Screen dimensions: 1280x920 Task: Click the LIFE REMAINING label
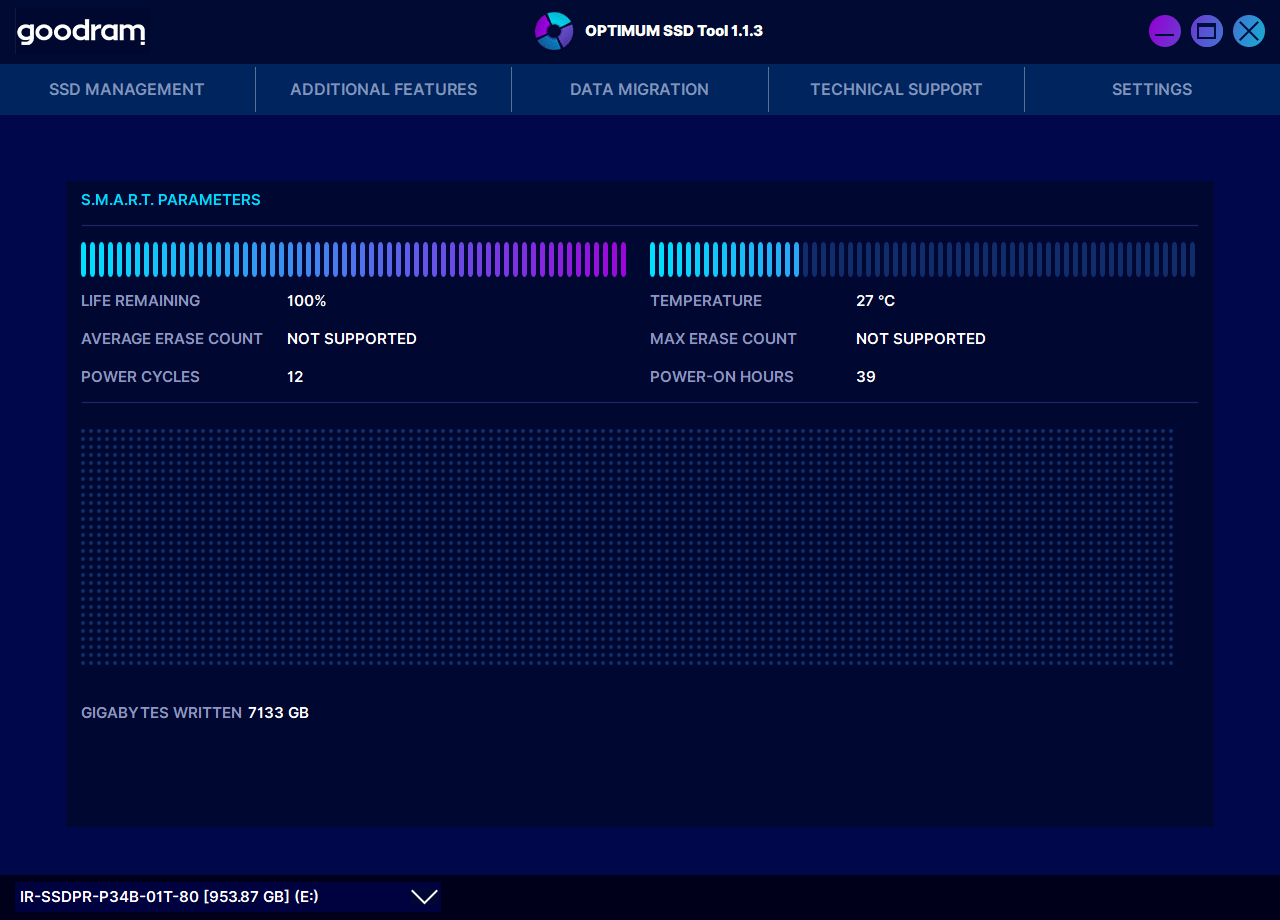141,301
